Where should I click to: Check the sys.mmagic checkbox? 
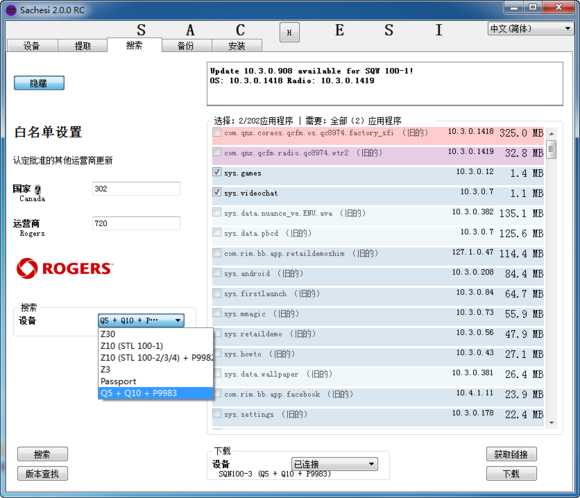point(217,313)
